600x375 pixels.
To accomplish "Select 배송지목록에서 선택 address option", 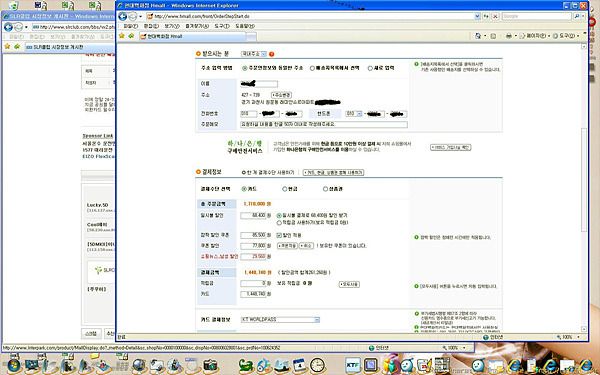I will [312, 68].
